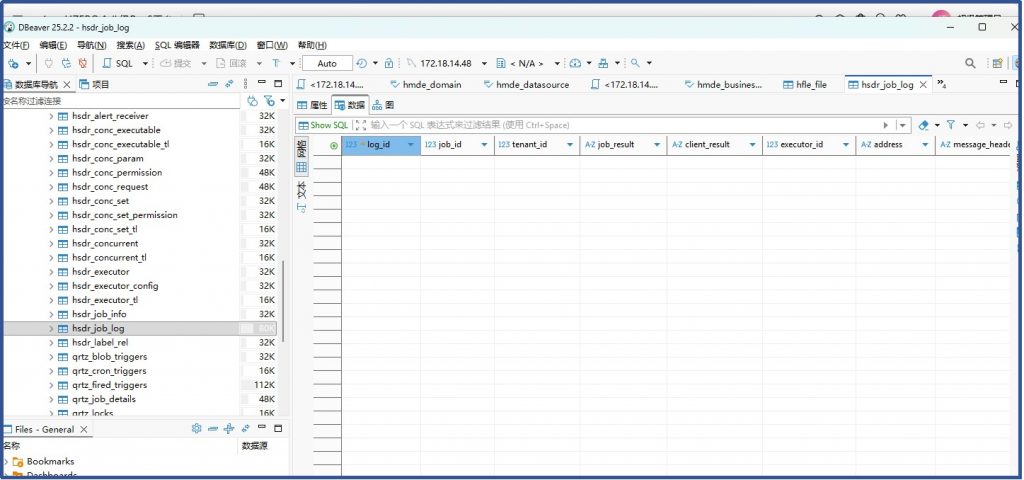
Task: Expand the hsdr_job_log tree node
Action: tap(51, 328)
